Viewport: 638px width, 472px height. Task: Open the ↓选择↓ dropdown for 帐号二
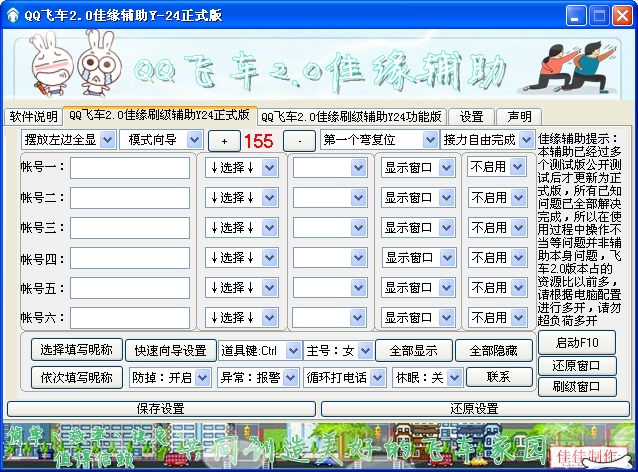click(x=242, y=198)
